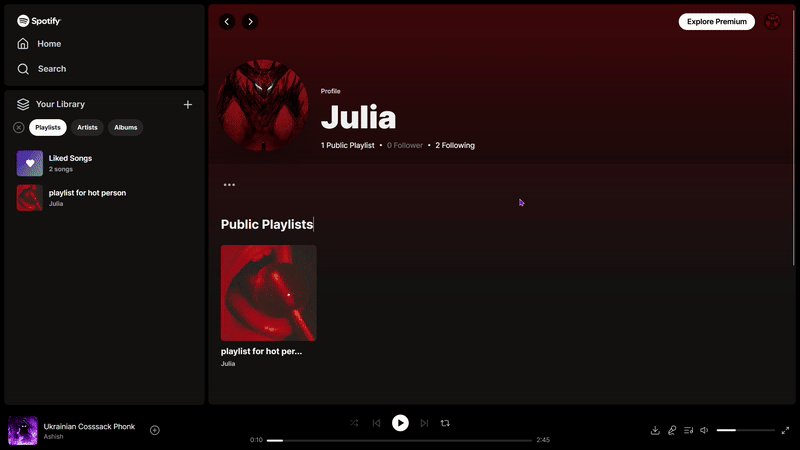
Task: Open the Ukrainian Cosssack Phonk track title
Action: (x=89, y=427)
